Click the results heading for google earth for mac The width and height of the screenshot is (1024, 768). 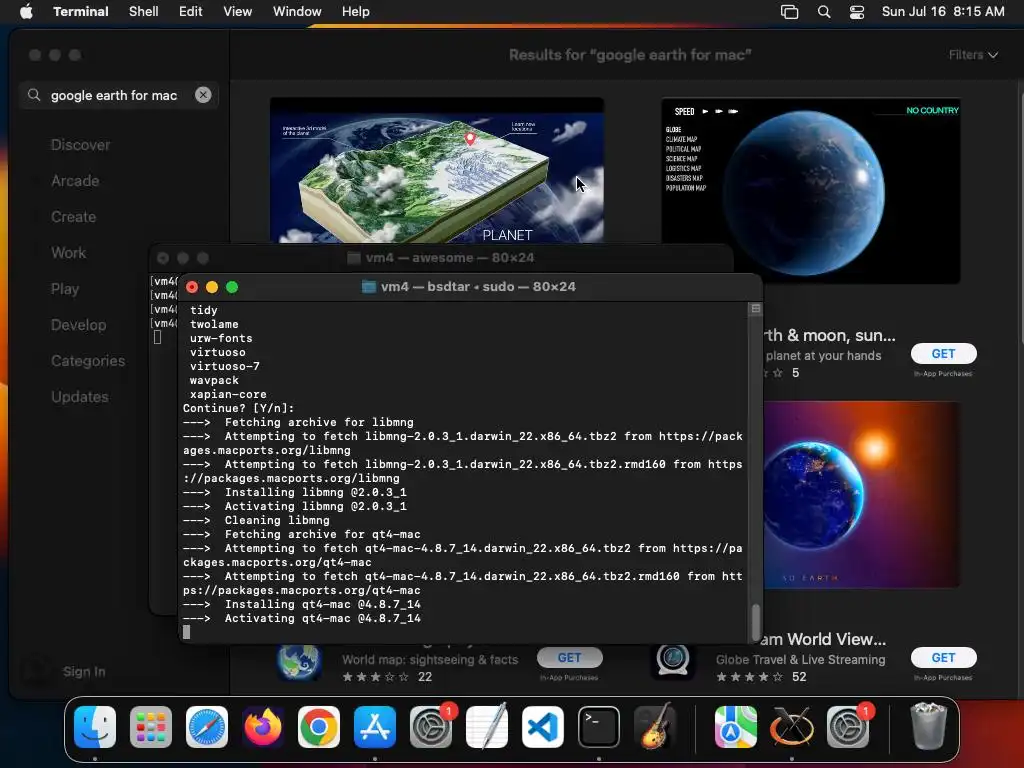(x=630, y=55)
